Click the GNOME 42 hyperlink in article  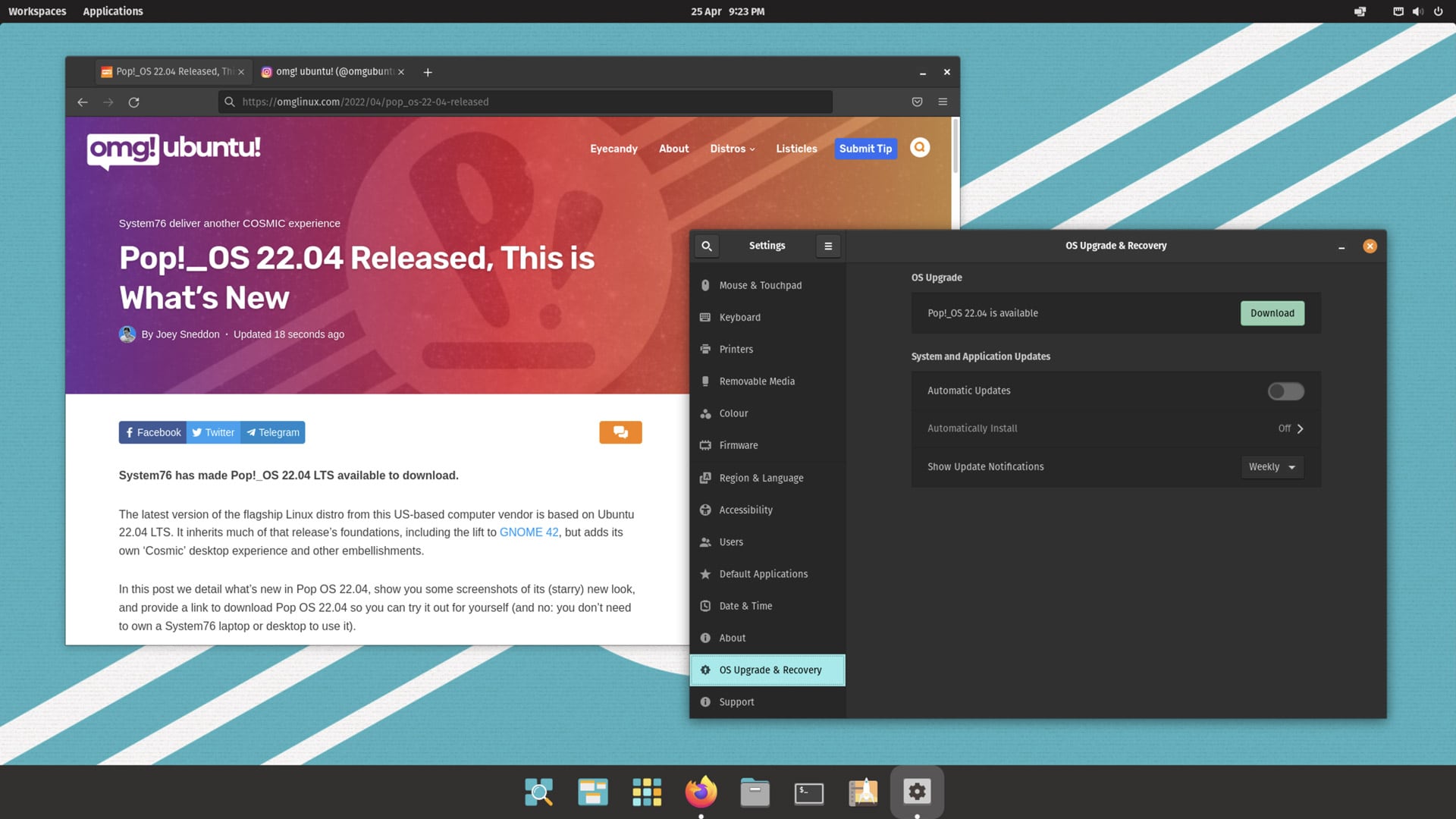[528, 532]
